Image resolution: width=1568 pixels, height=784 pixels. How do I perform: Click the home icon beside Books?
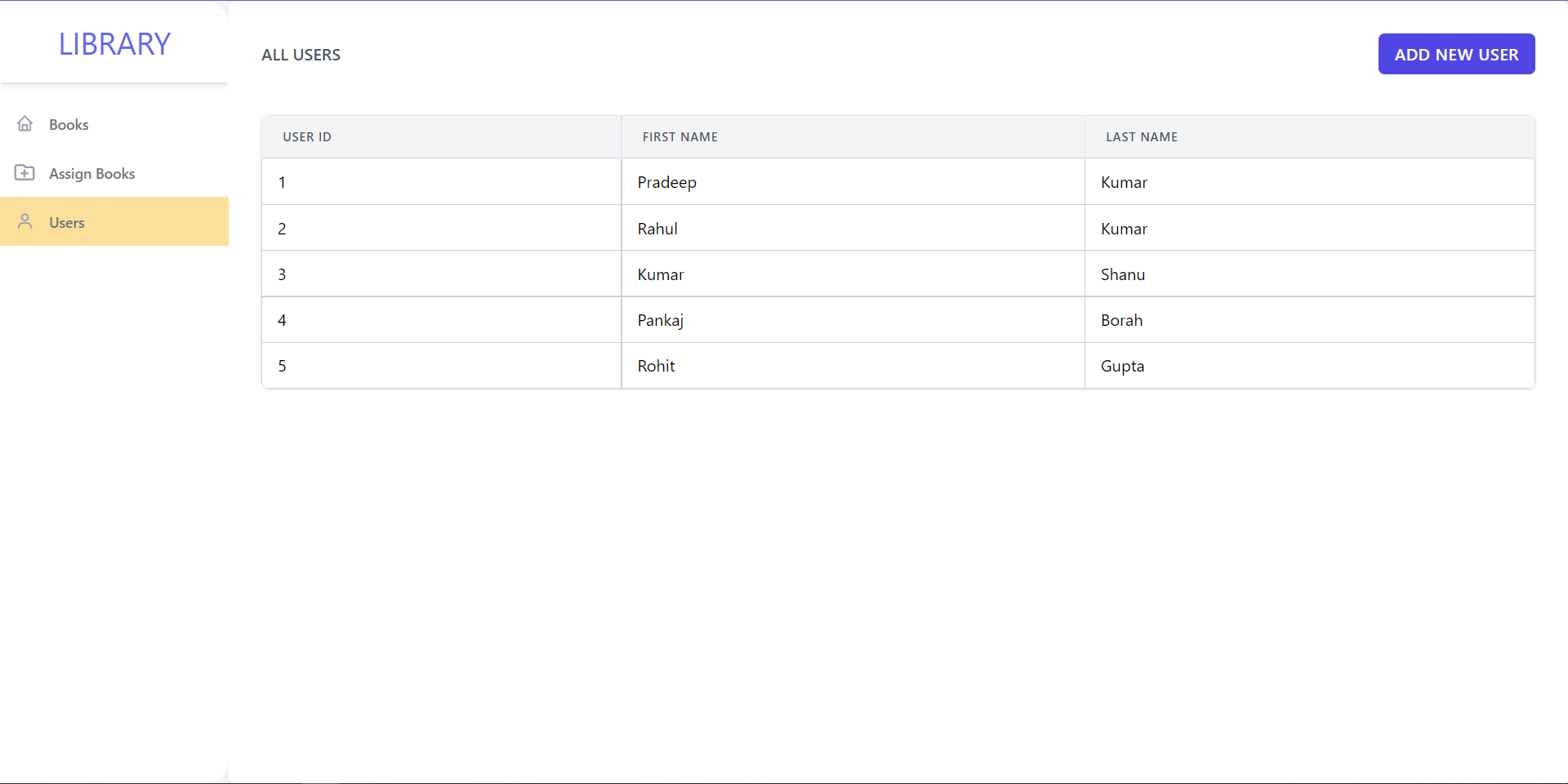[x=25, y=124]
